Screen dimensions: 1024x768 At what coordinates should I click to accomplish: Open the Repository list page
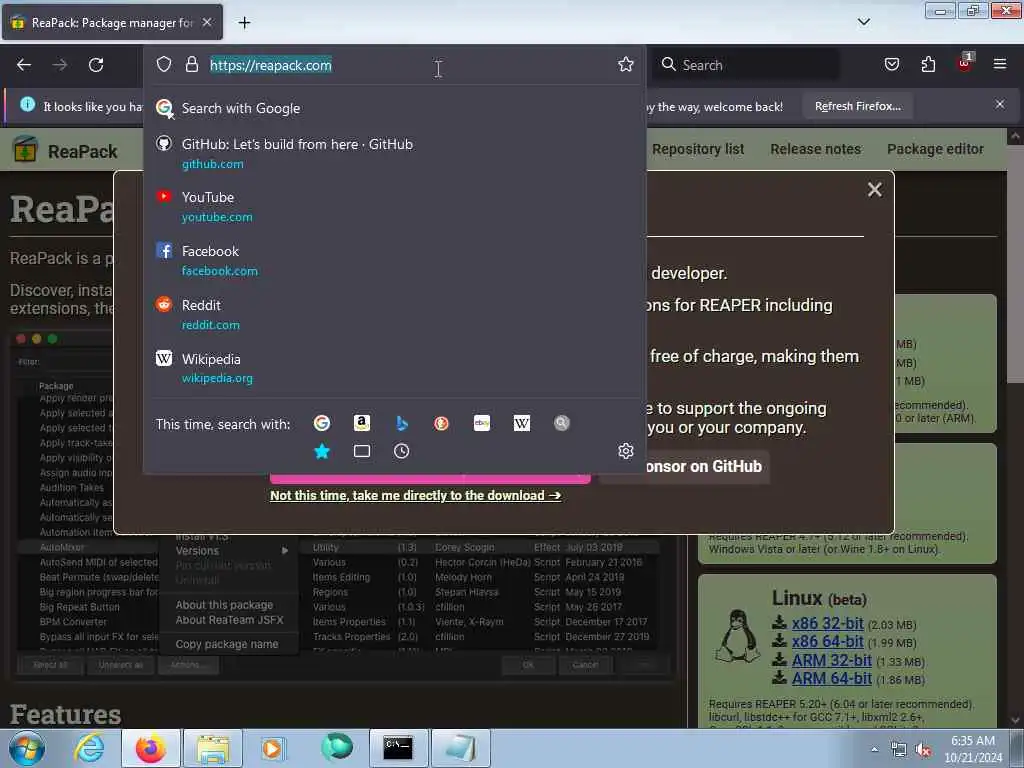pyautogui.click(x=697, y=149)
